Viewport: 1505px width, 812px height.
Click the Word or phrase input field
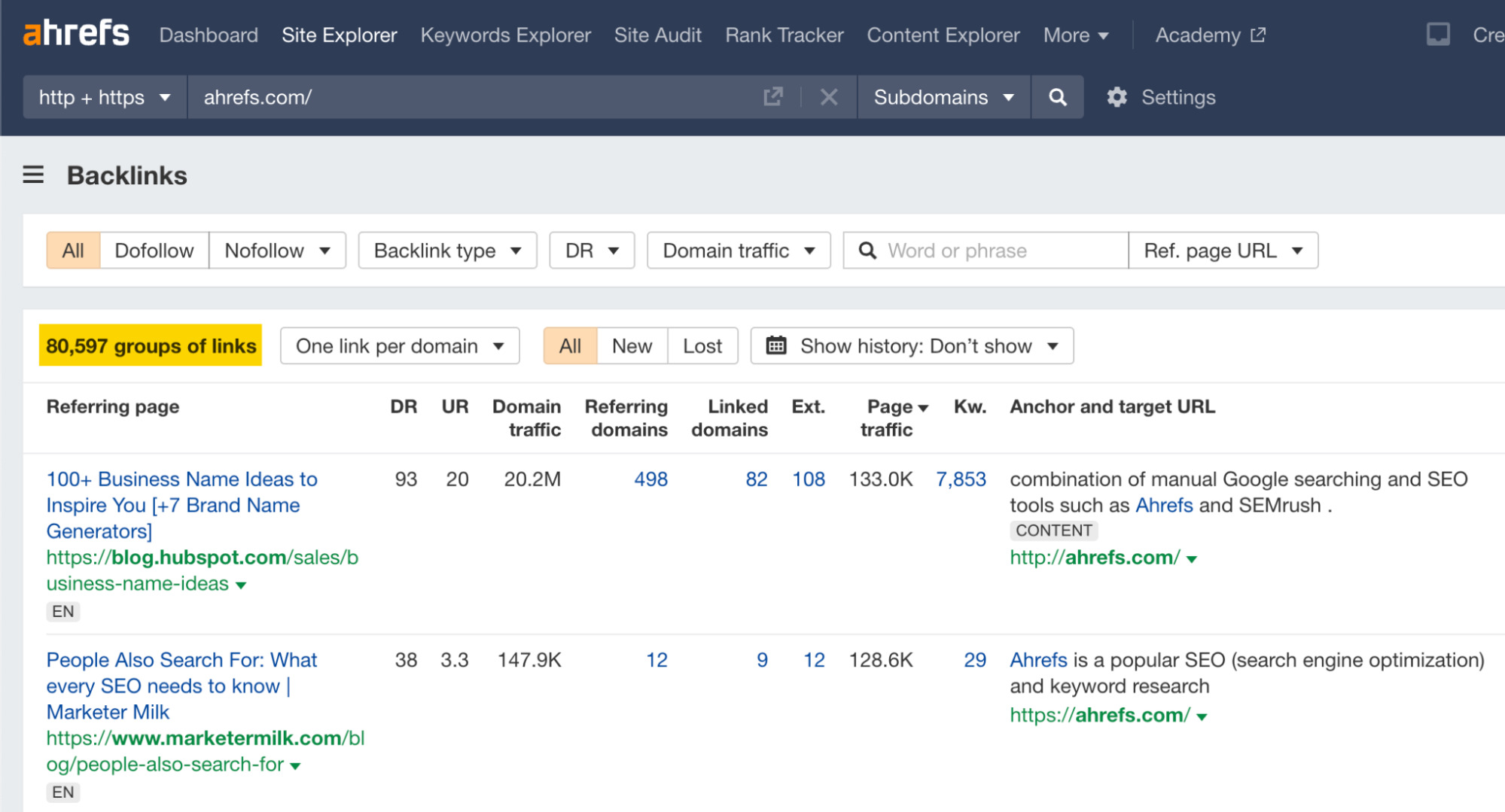979,250
